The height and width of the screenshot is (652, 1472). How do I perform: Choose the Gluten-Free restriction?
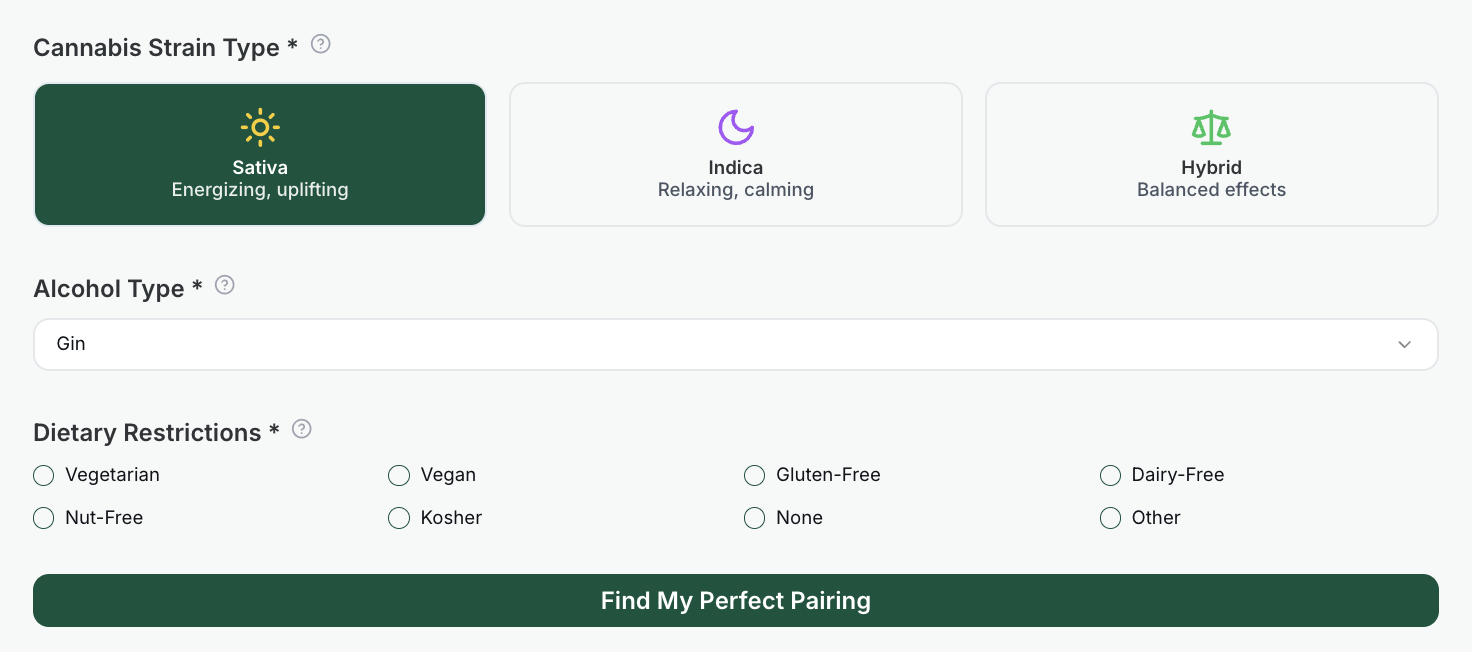click(755, 475)
